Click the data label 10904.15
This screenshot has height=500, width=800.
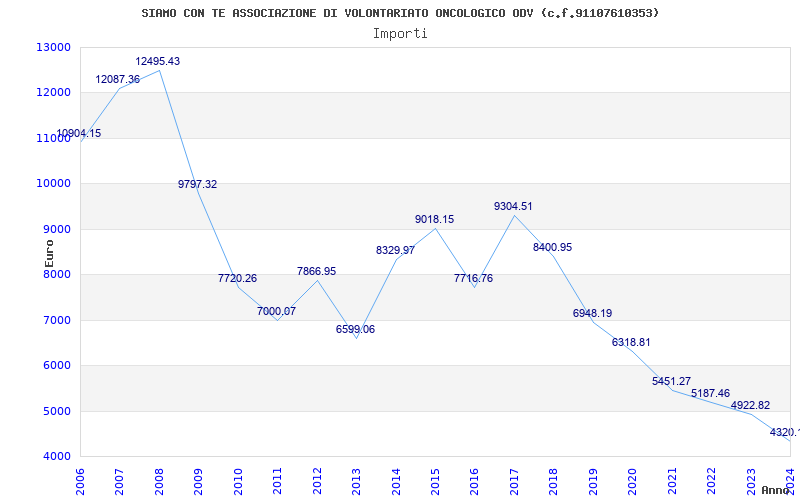point(79,134)
